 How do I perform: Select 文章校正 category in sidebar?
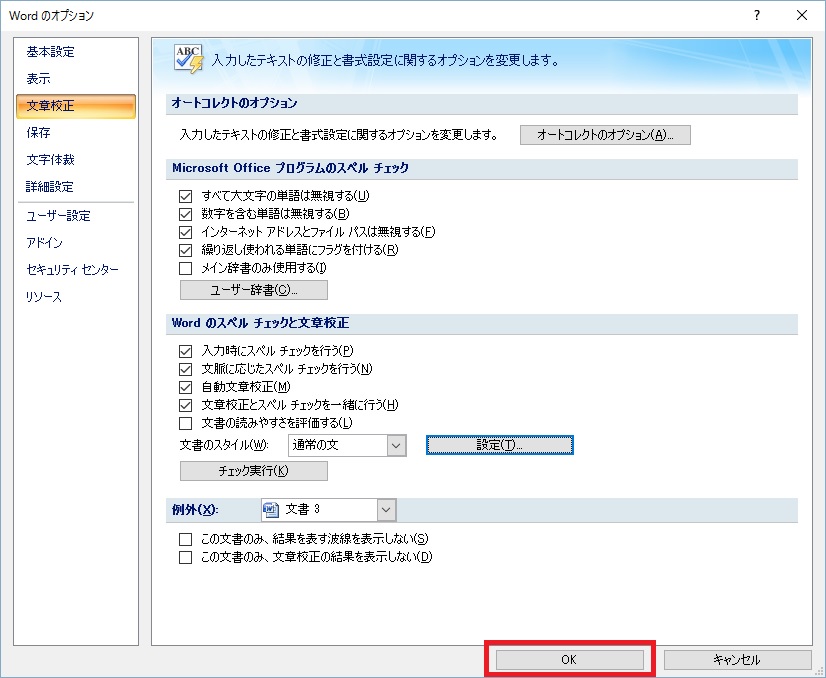pyautogui.click(x=76, y=106)
